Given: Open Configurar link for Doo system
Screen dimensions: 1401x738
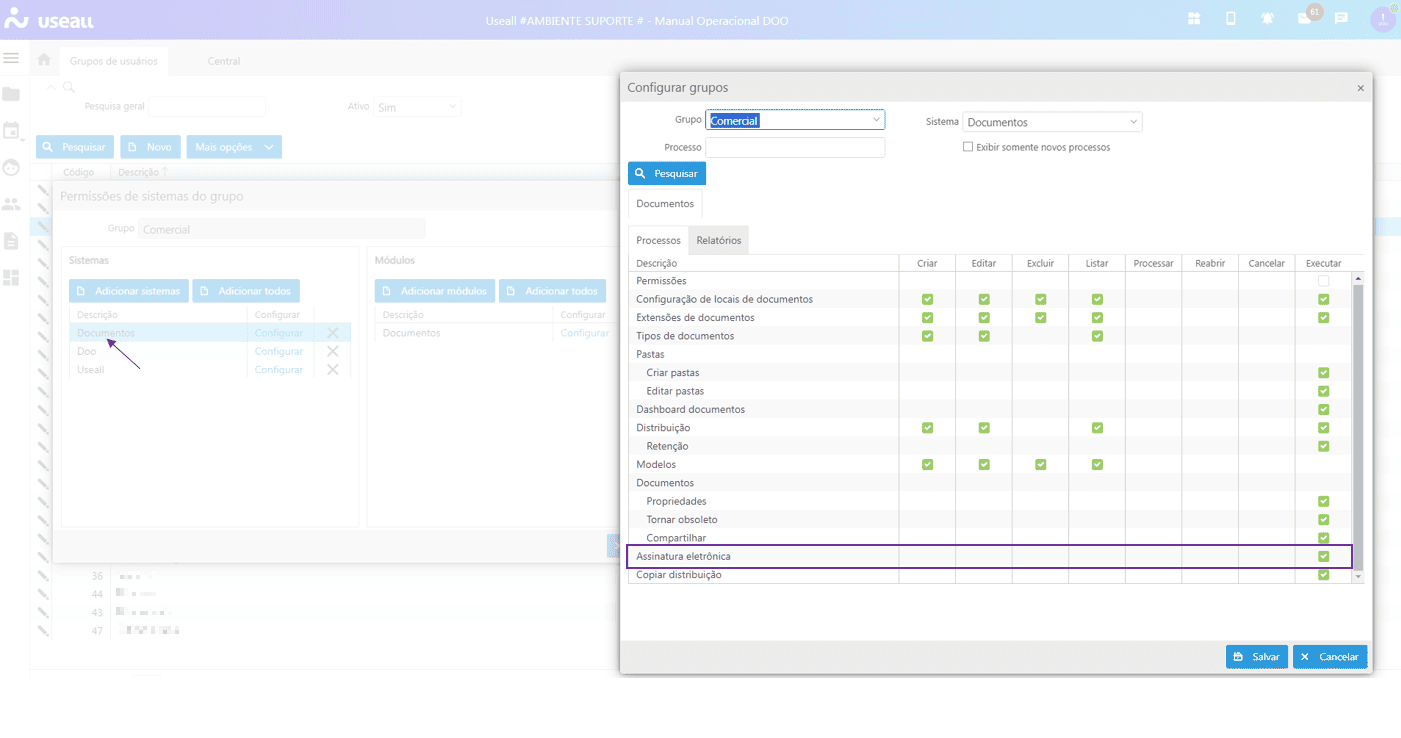Looking at the screenshot, I should point(279,351).
